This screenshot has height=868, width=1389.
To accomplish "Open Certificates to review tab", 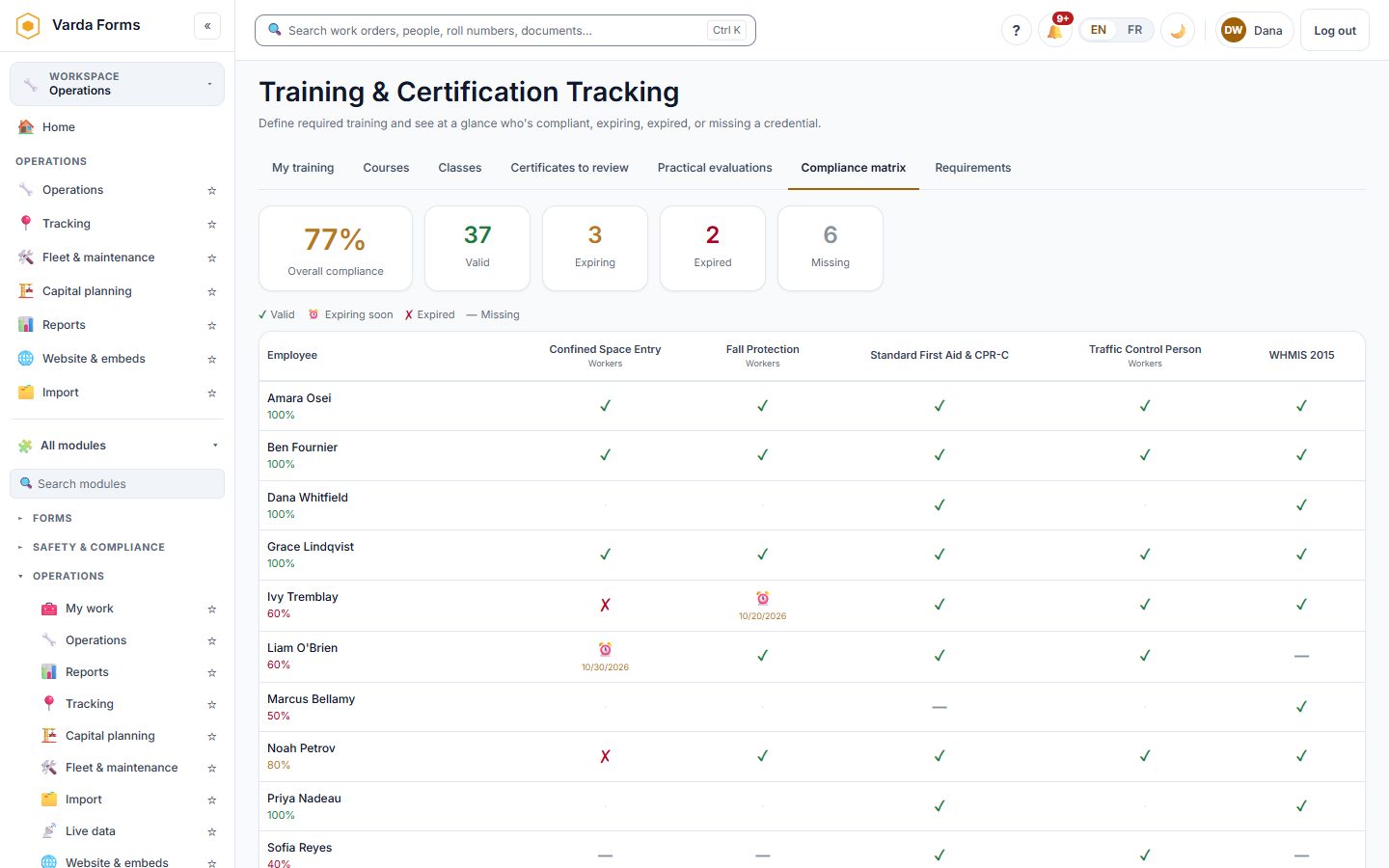I will pyautogui.click(x=569, y=168).
